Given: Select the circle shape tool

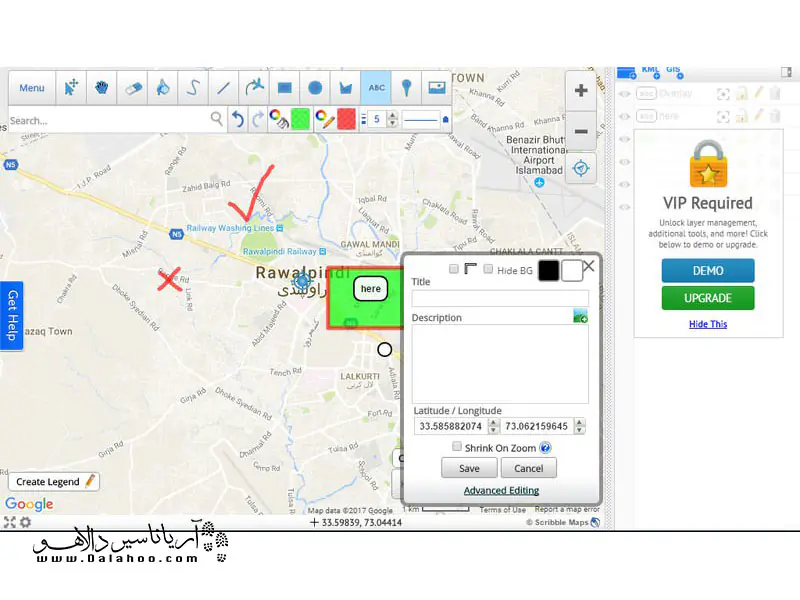Looking at the screenshot, I should (x=315, y=88).
